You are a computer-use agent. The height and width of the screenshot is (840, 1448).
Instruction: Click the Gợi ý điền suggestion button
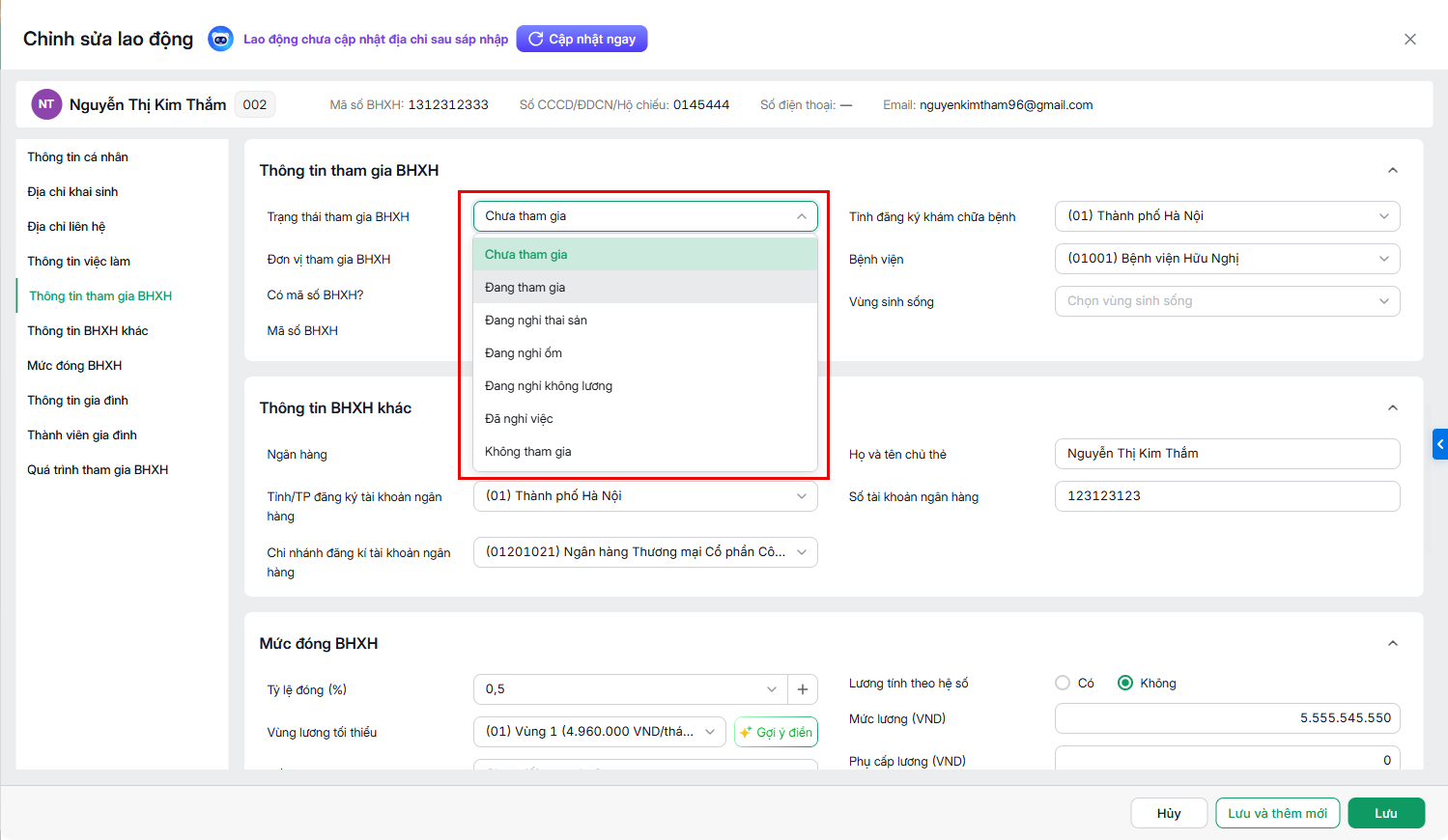coord(776,732)
